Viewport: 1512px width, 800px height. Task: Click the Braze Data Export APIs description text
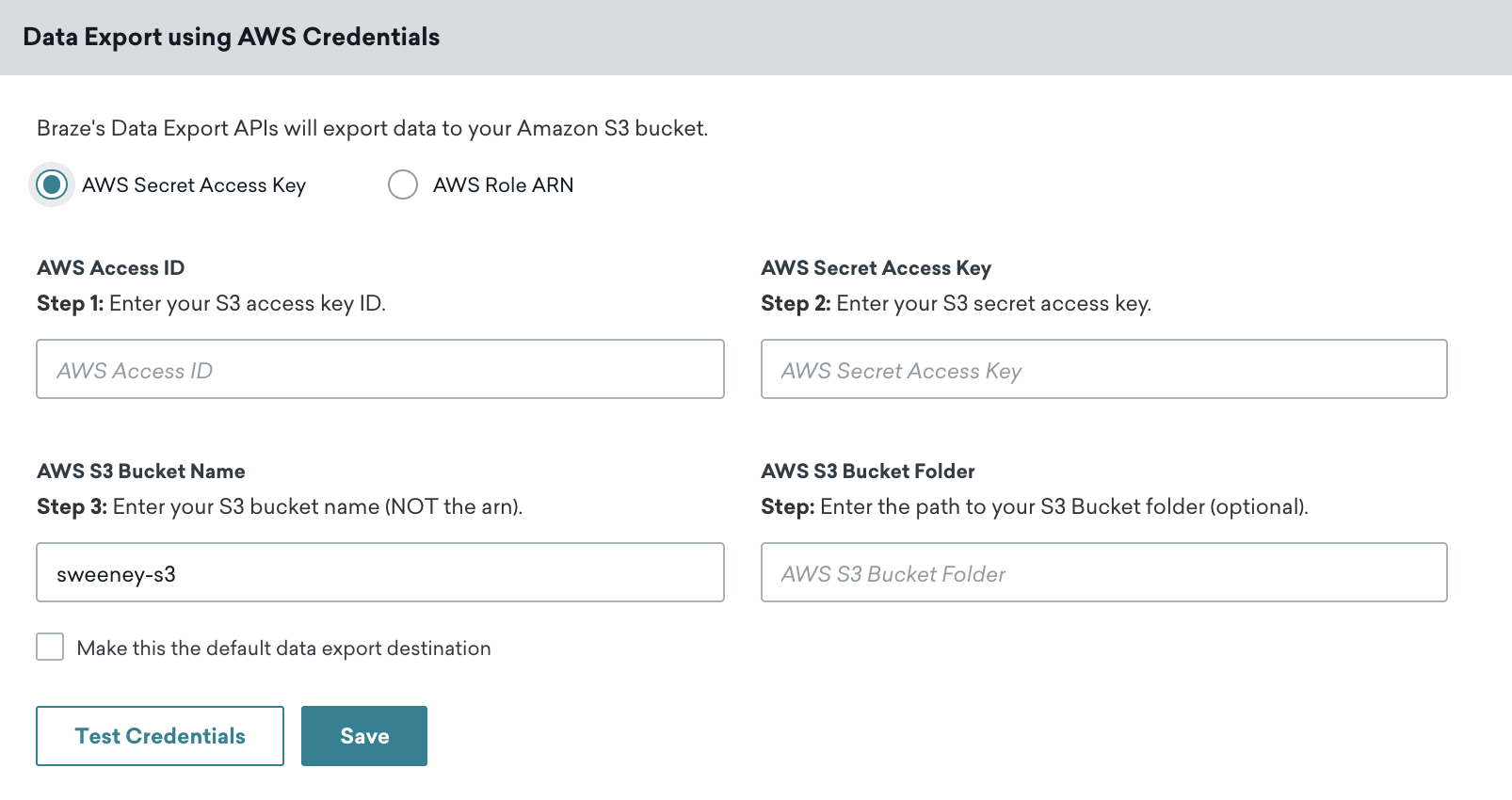click(x=372, y=128)
